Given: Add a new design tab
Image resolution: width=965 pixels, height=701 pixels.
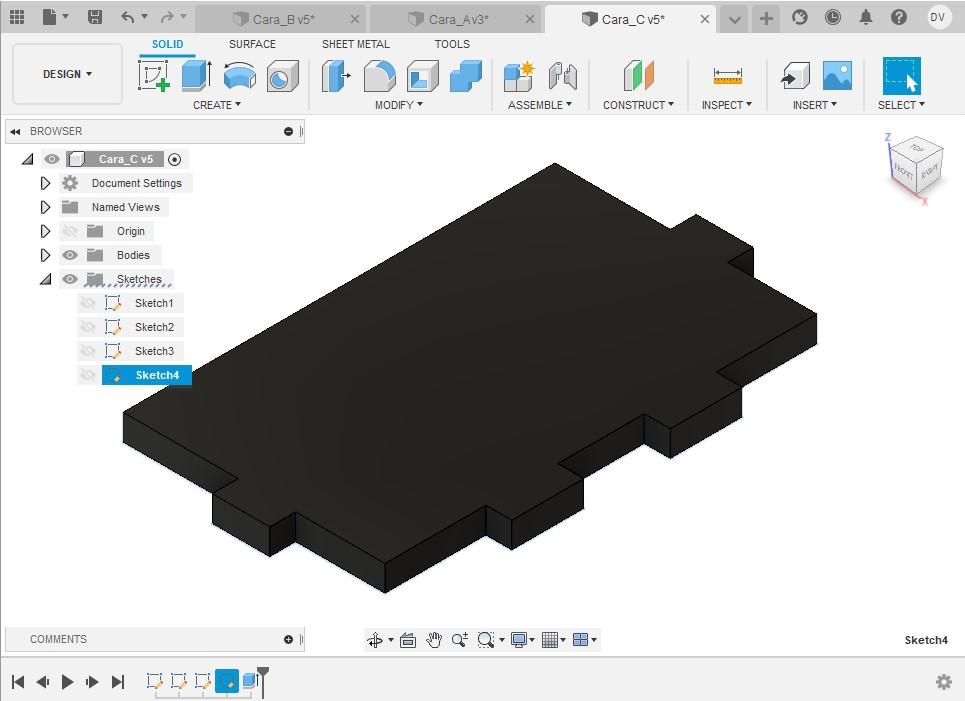Looking at the screenshot, I should pyautogui.click(x=766, y=18).
